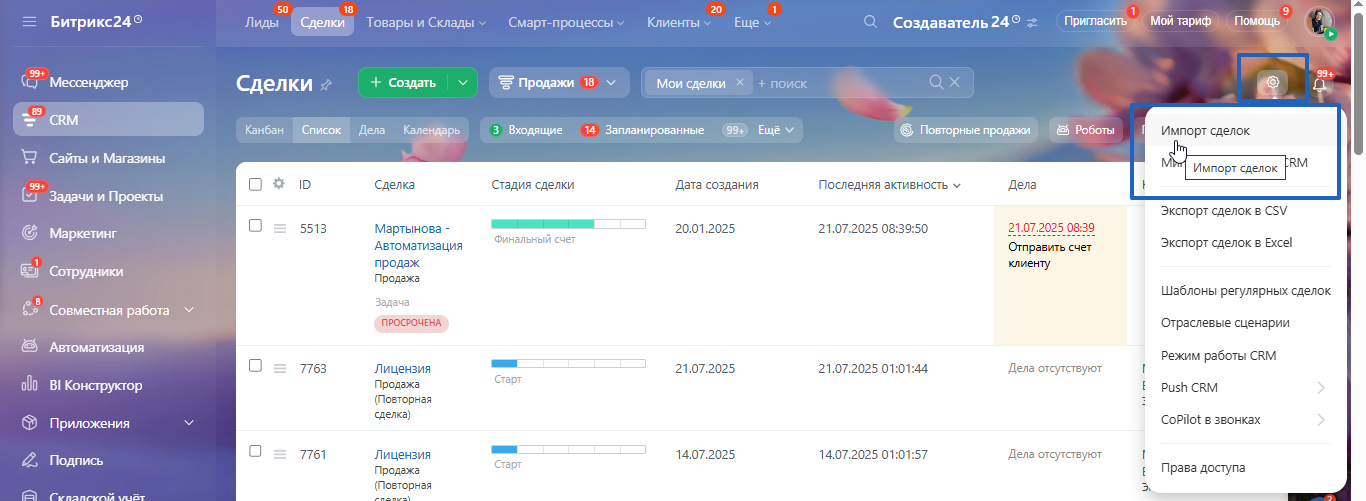
Task: Click the hamburger menu icon beside Битрикс24
Action: click(x=29, y=21)
